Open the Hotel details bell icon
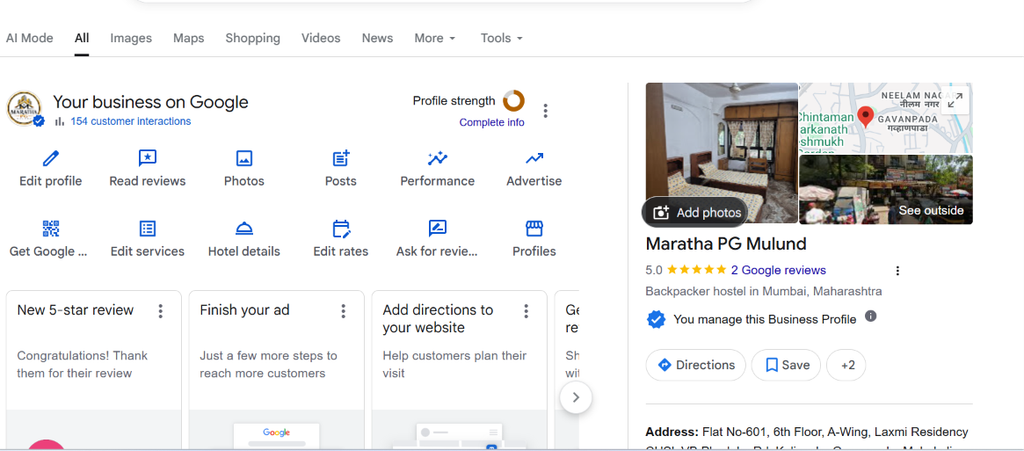Viewport: 1024px width, 451px height. tap(244, 228)
